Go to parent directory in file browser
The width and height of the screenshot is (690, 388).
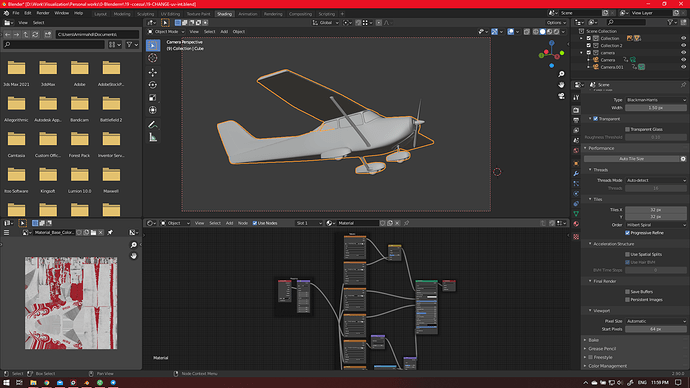(x=26, y=34)
